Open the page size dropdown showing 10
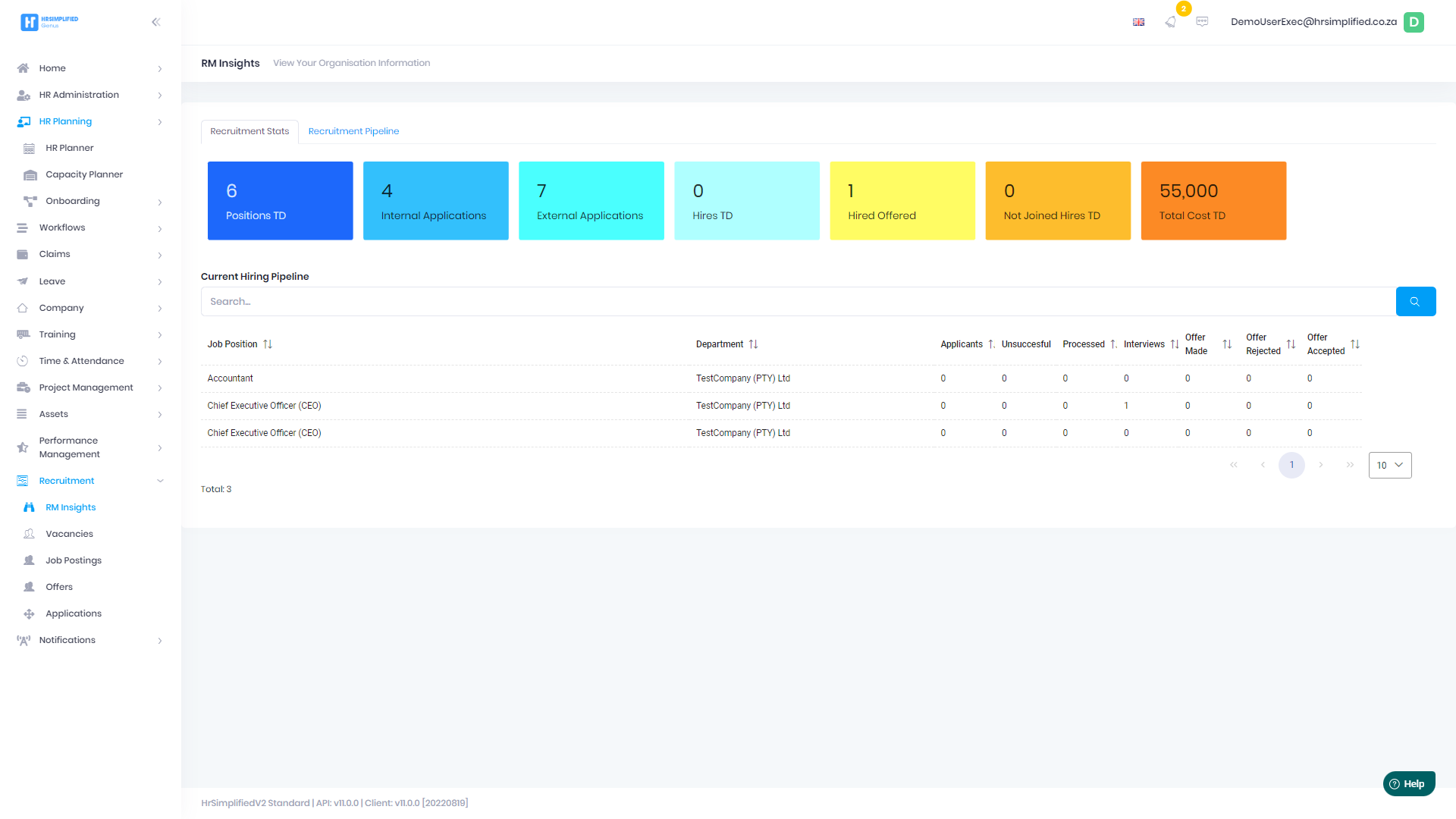The image size is (1456, 819). [x=1389, y=465]
